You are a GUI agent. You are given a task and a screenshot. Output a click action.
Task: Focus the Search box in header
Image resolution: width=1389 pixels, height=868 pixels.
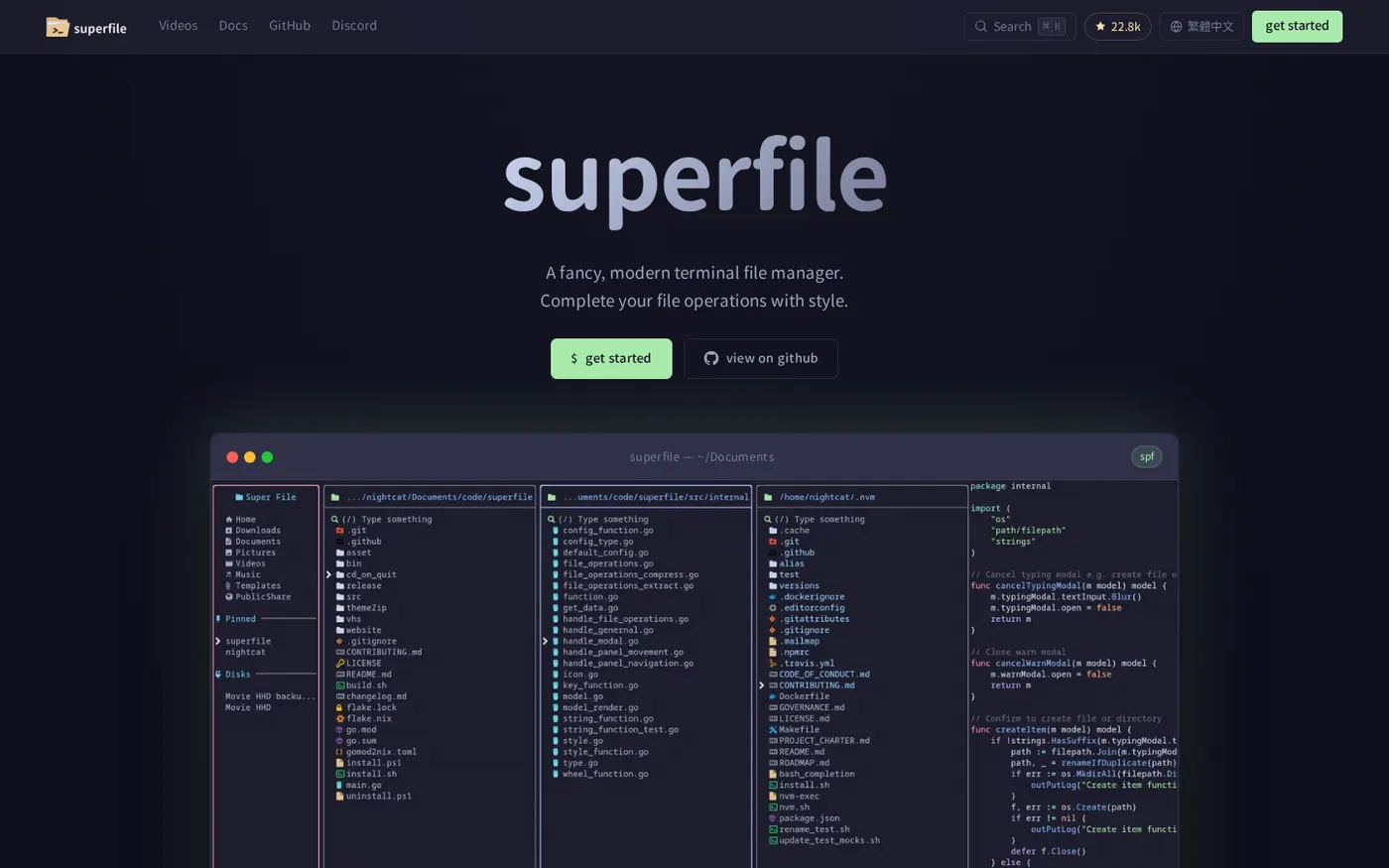[x=1020, y=27]
